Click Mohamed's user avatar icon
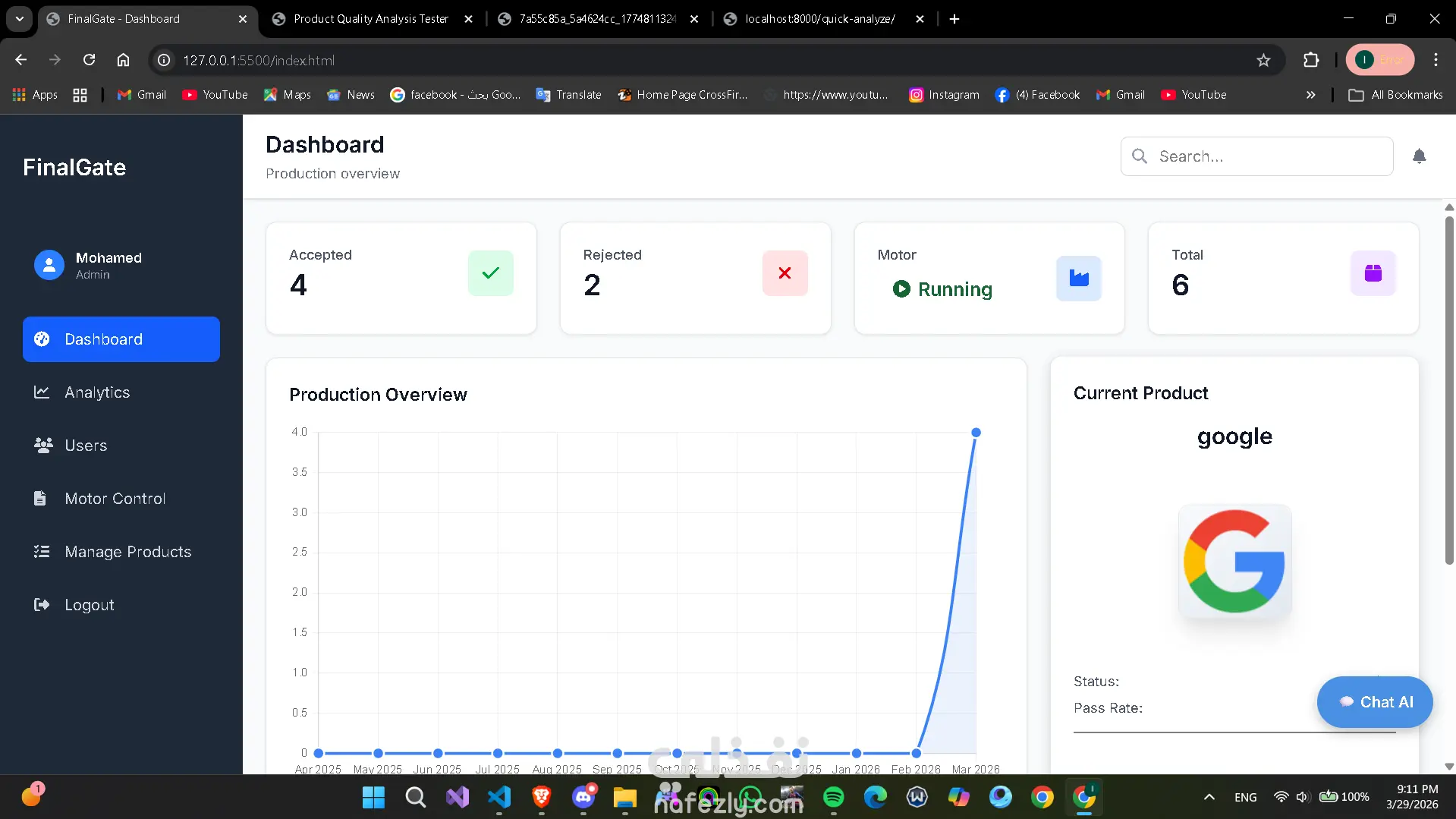 (49, 266)
